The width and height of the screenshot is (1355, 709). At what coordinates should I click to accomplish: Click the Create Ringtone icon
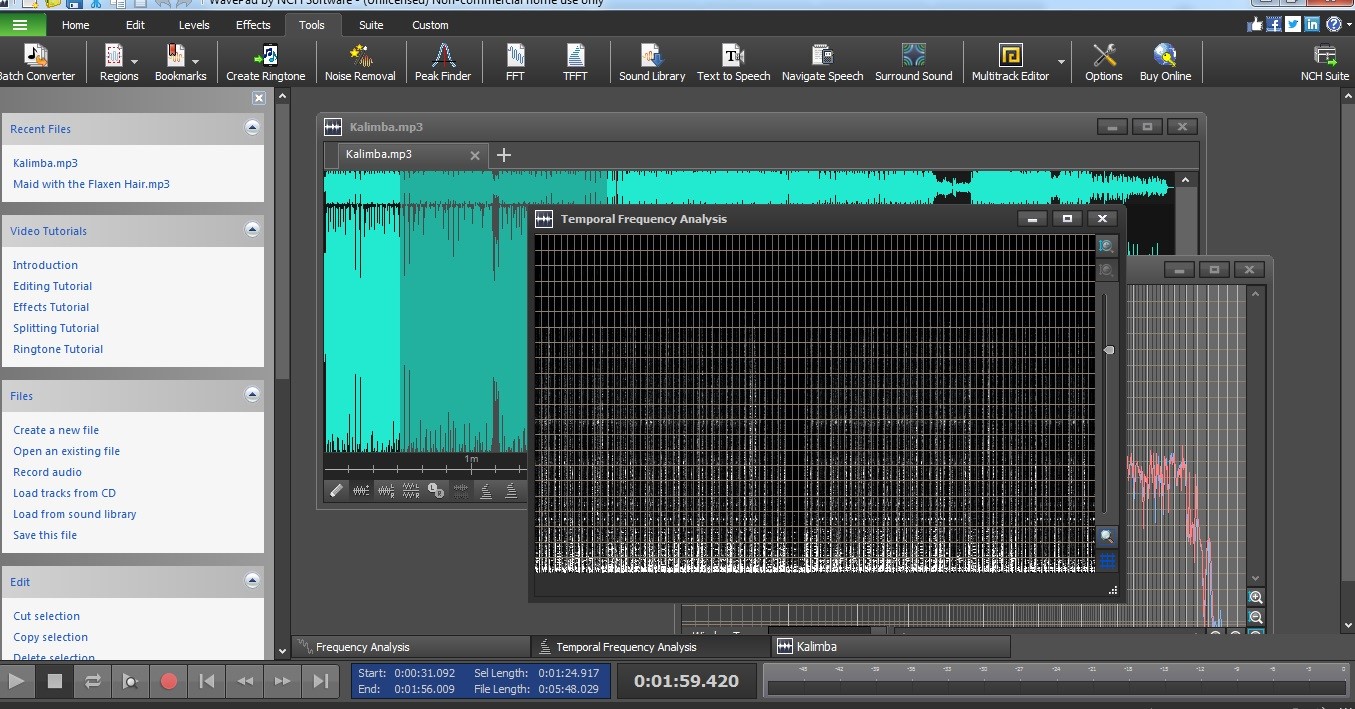(x=266, y=62)
